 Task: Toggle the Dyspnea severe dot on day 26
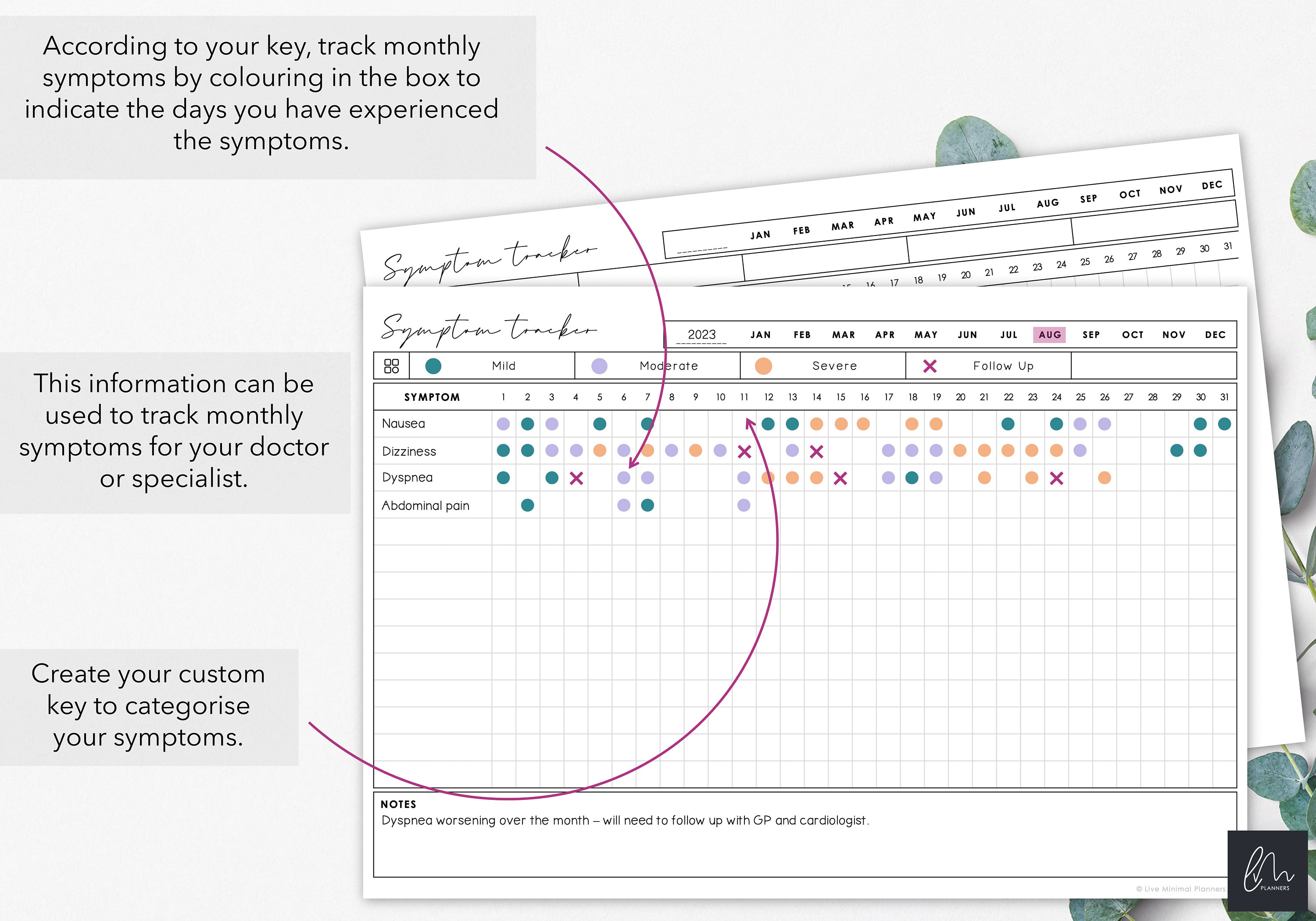1105,478
